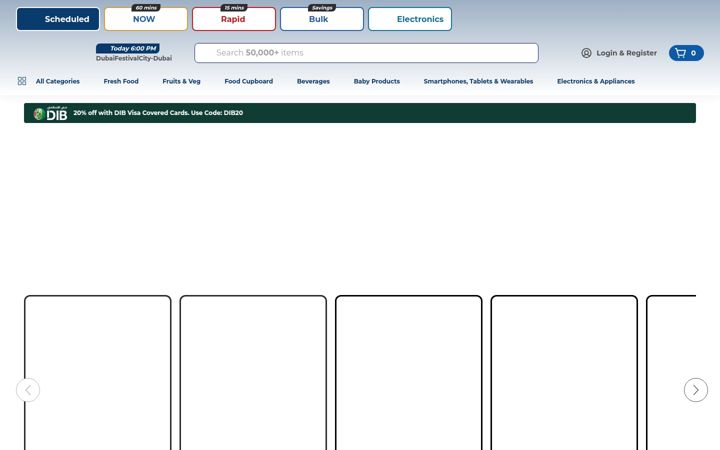The height and width of the screenshot is (450, 720).
Task: Browse Fresh Food category
Action: coord(121,81)
